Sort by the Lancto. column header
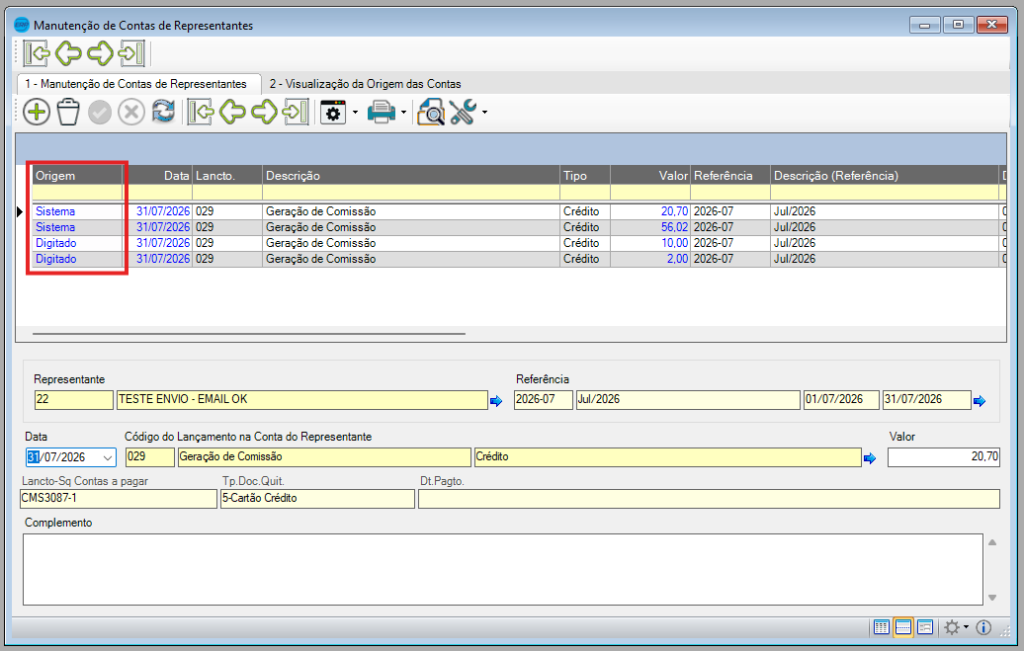The width and height of the screenshot is (1024, 651). 227,176
